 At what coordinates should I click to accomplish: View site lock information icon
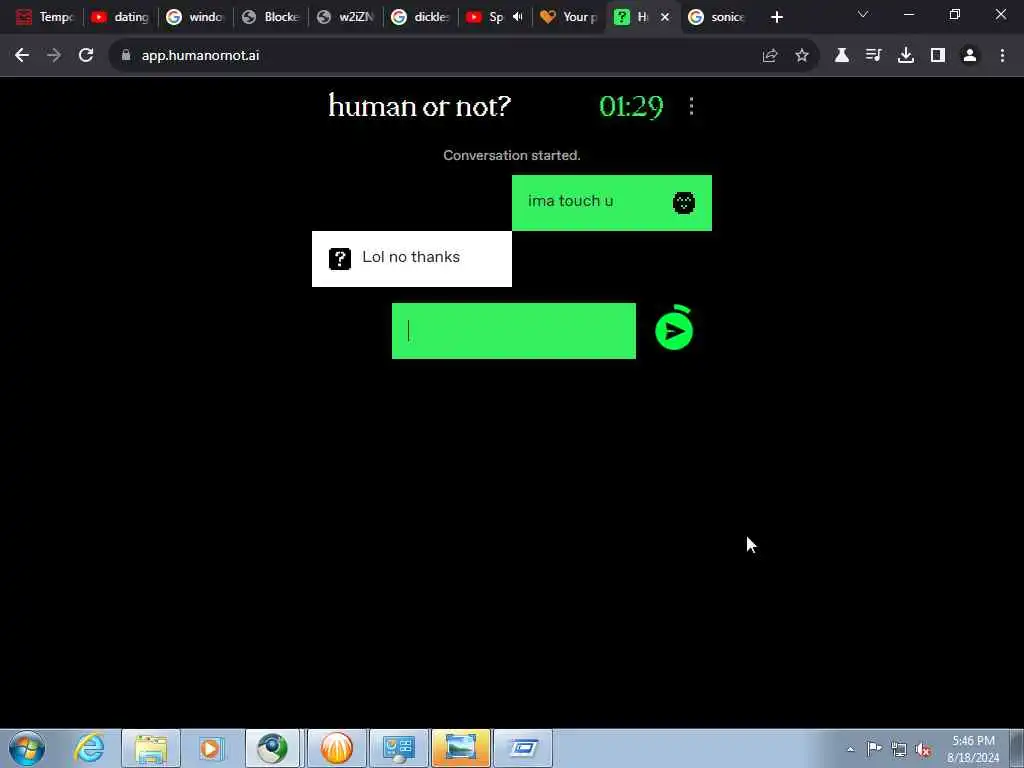click(126, 56)
